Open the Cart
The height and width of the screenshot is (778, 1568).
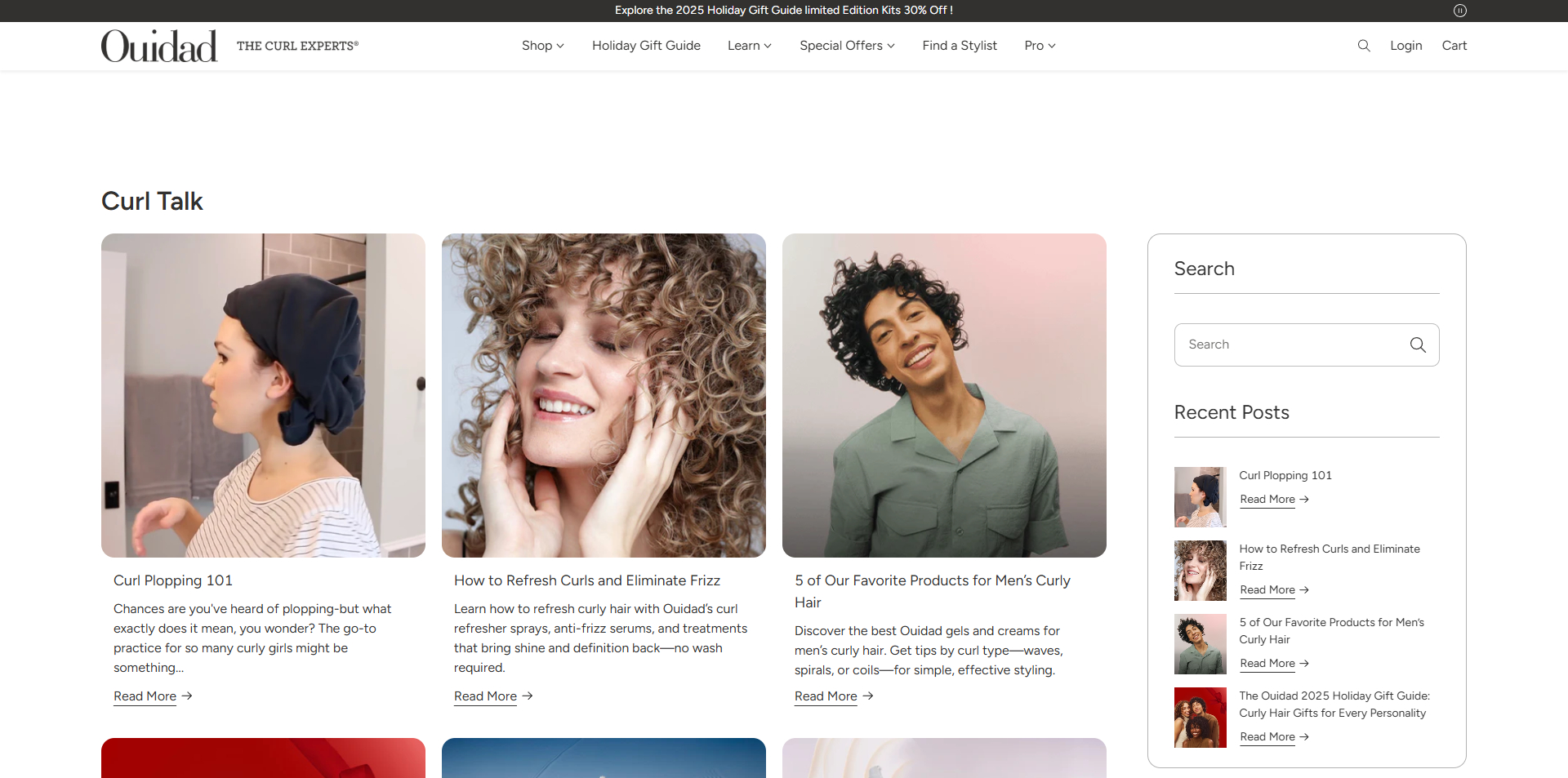1454,46
